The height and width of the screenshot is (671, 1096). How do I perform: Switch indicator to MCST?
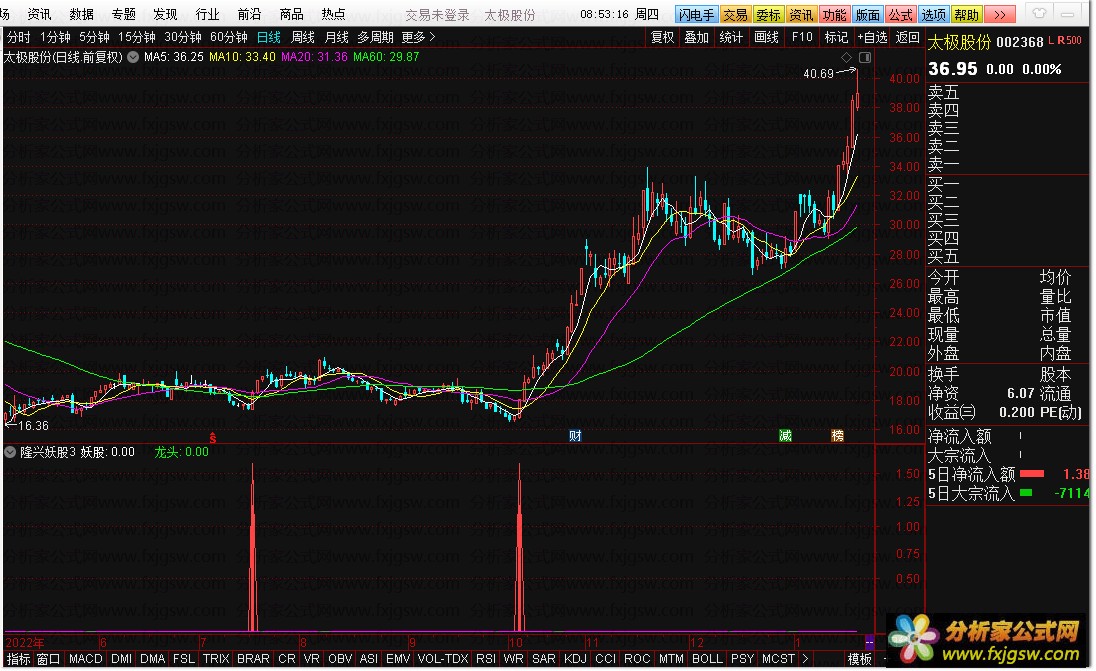pyautogui.click(x=779, y=659)
